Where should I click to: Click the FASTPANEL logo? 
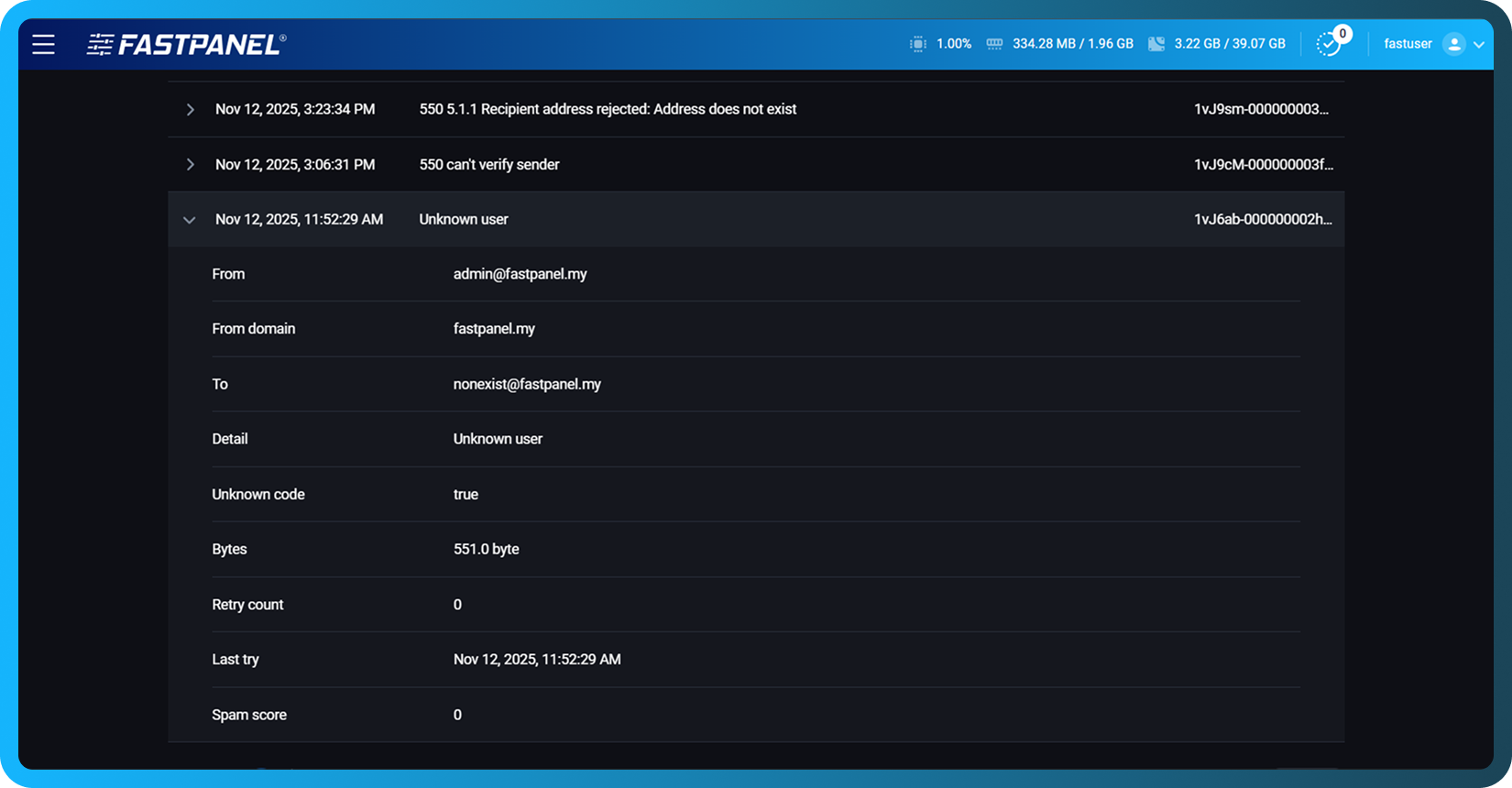click(187, 44)
